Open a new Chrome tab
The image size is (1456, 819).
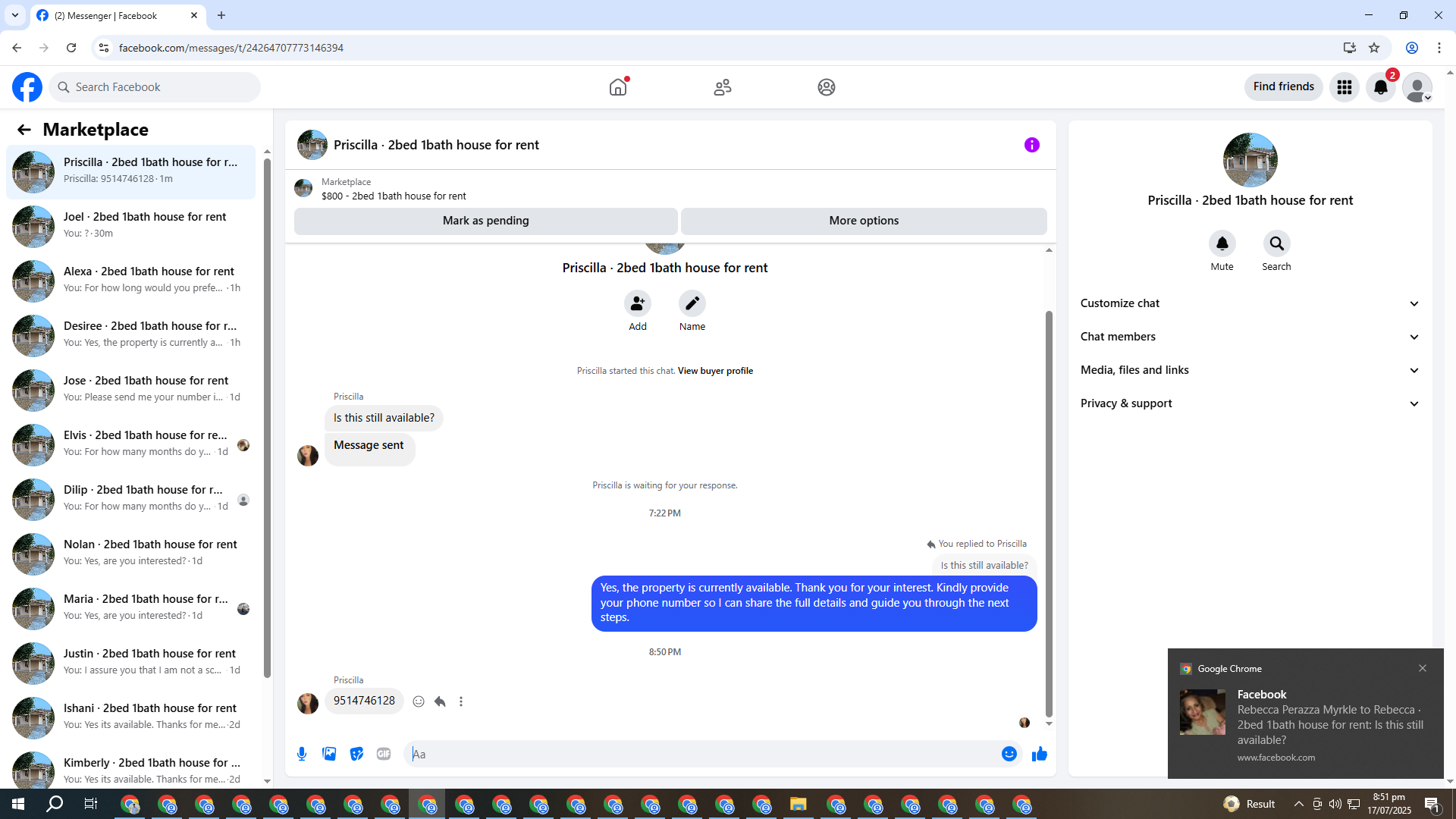(x=221, y=15)
